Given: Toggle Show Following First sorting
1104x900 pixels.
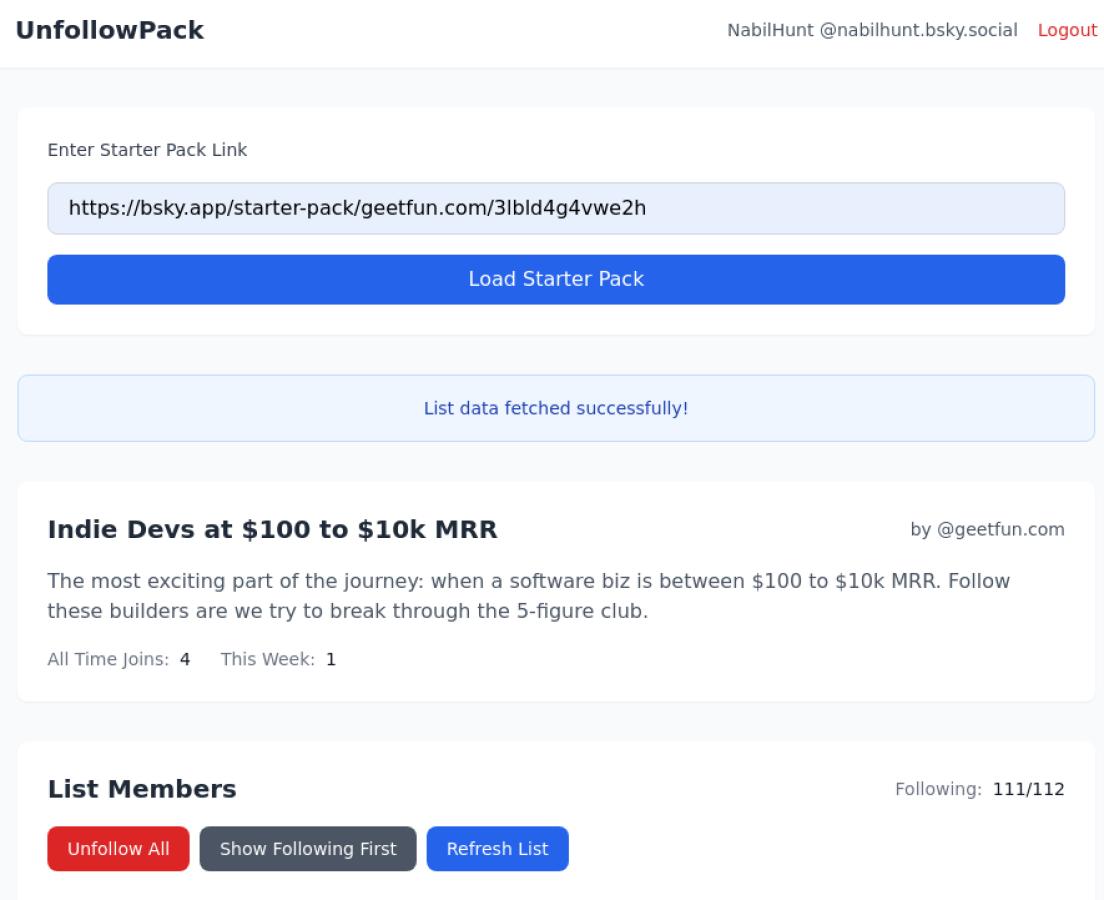Looking at the screenshot, I should click(308, 849).
